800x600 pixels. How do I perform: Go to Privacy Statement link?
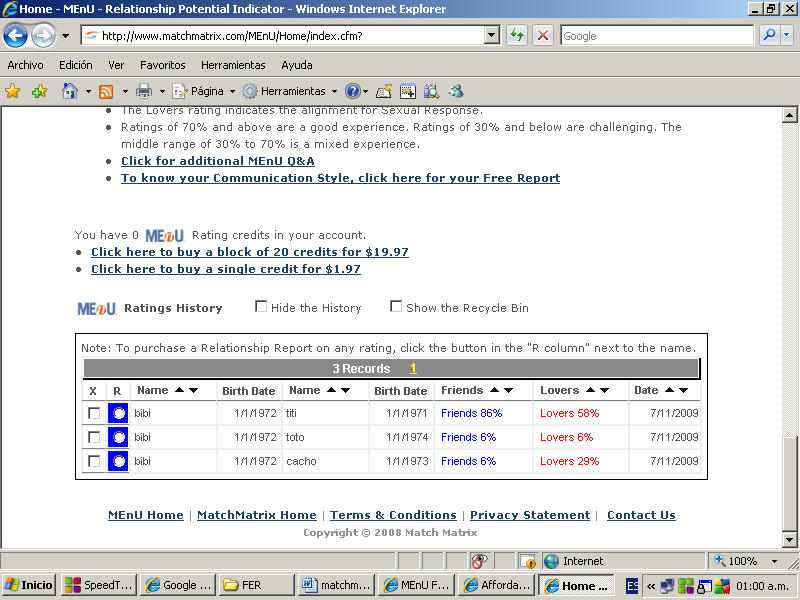point(530,515)
